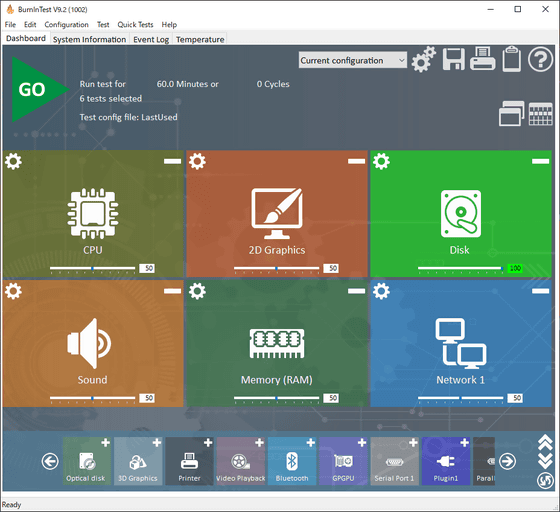Click the Memory RAM module icon
The height and width of the screenshot is (512, 560).
(277, 343)
